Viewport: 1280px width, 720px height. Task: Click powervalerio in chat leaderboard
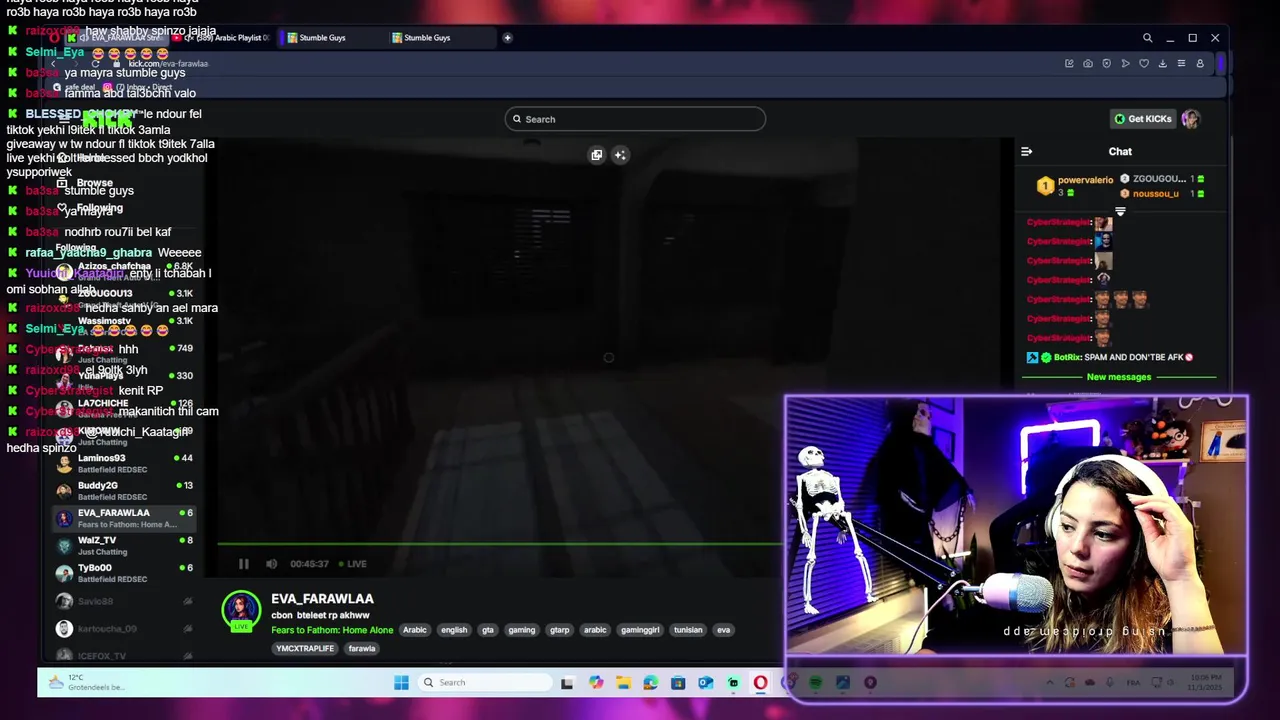pos(1085,180)
